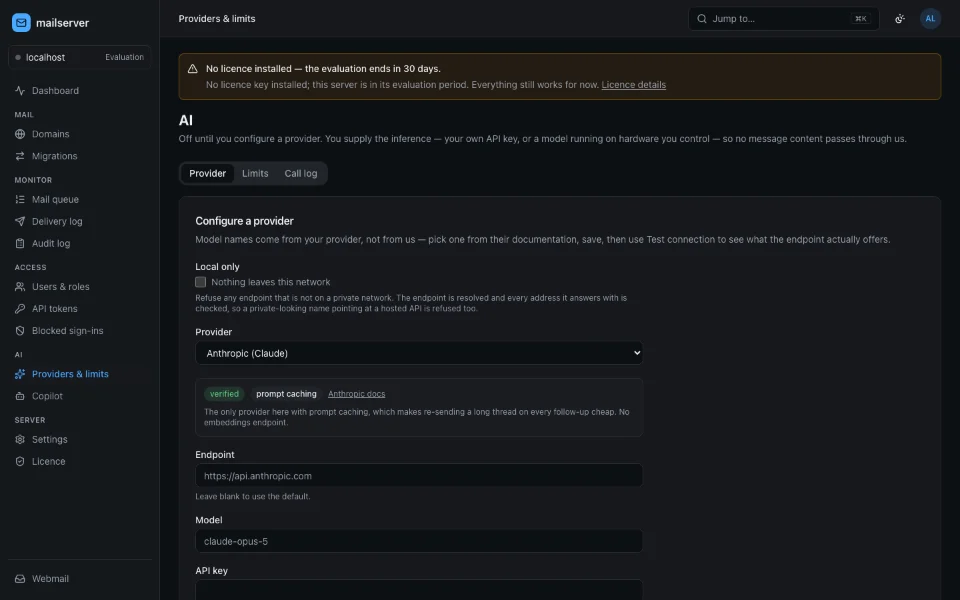Open the Provider dropdown

[x=419, y=353]
